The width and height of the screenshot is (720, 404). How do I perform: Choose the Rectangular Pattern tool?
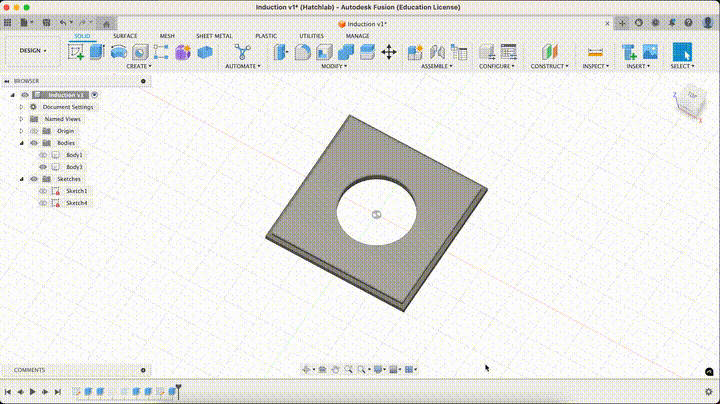161,52
